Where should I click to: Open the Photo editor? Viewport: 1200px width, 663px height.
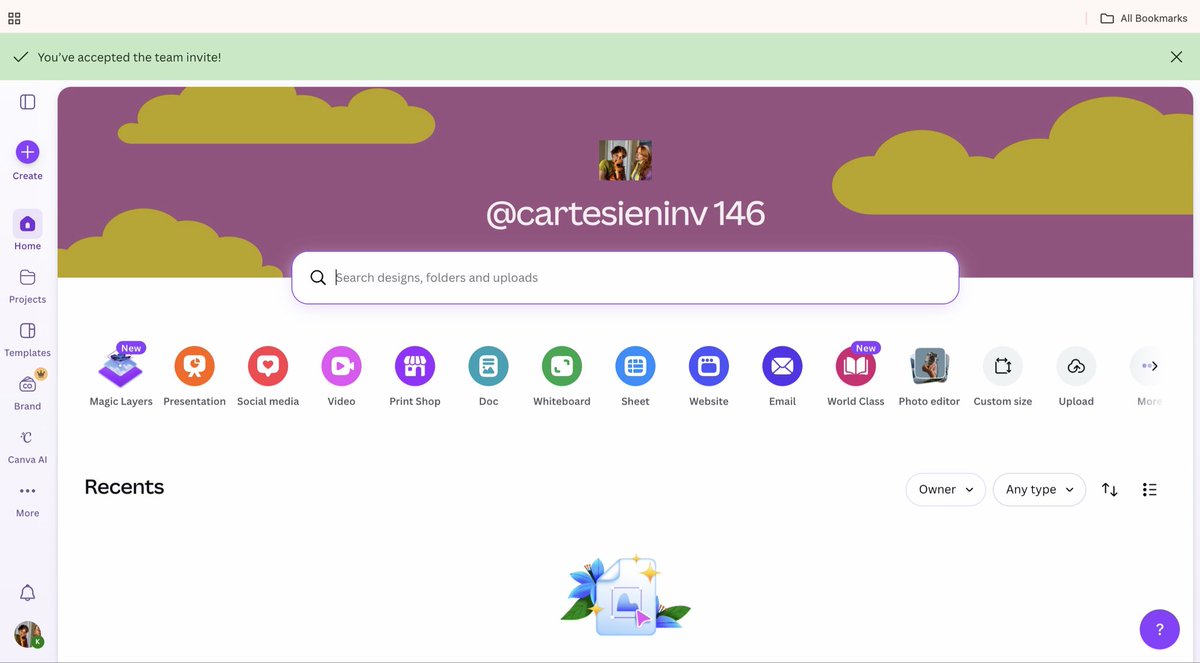929,376
